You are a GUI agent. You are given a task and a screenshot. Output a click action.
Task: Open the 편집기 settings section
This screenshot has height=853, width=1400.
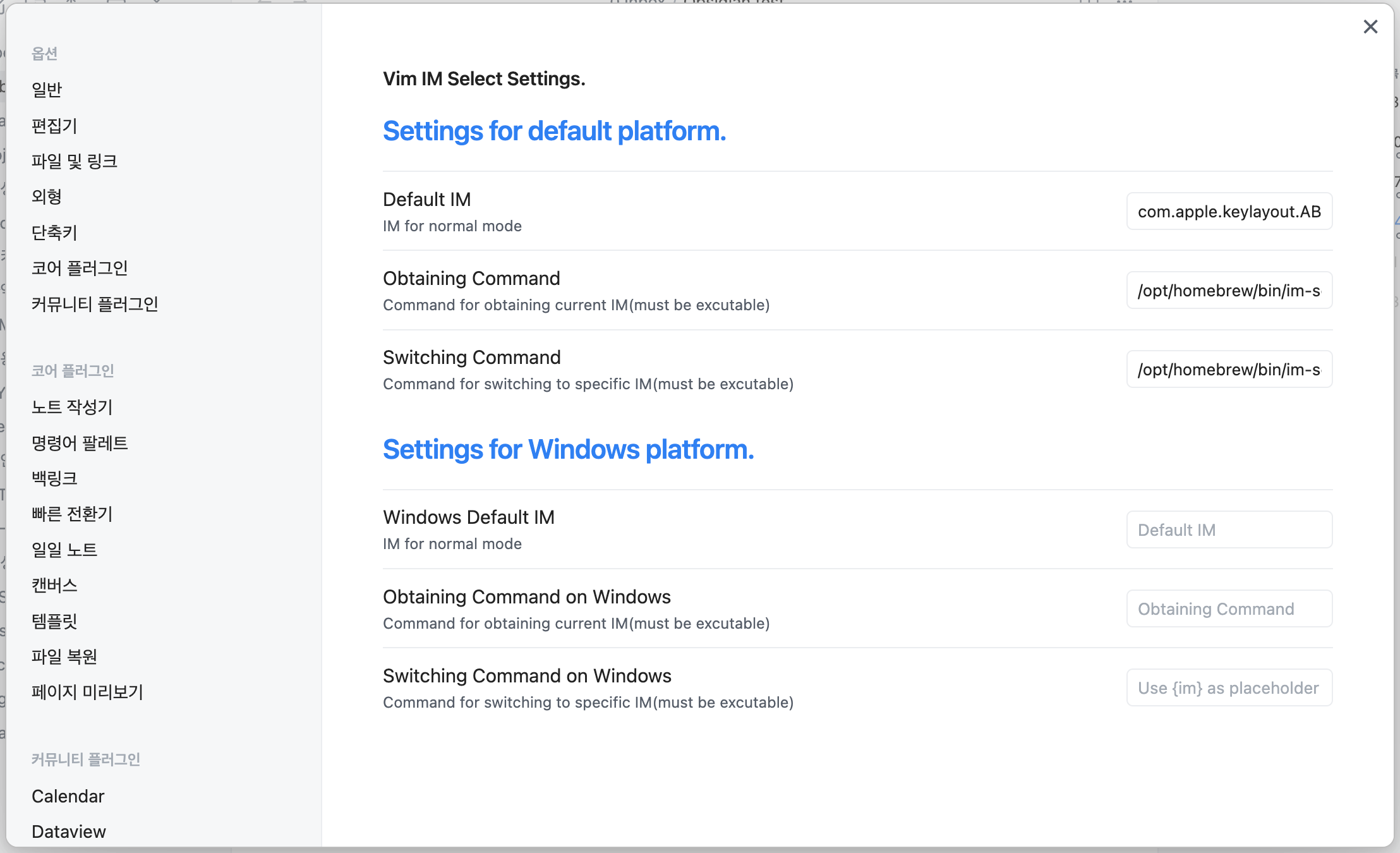point(54,126)
